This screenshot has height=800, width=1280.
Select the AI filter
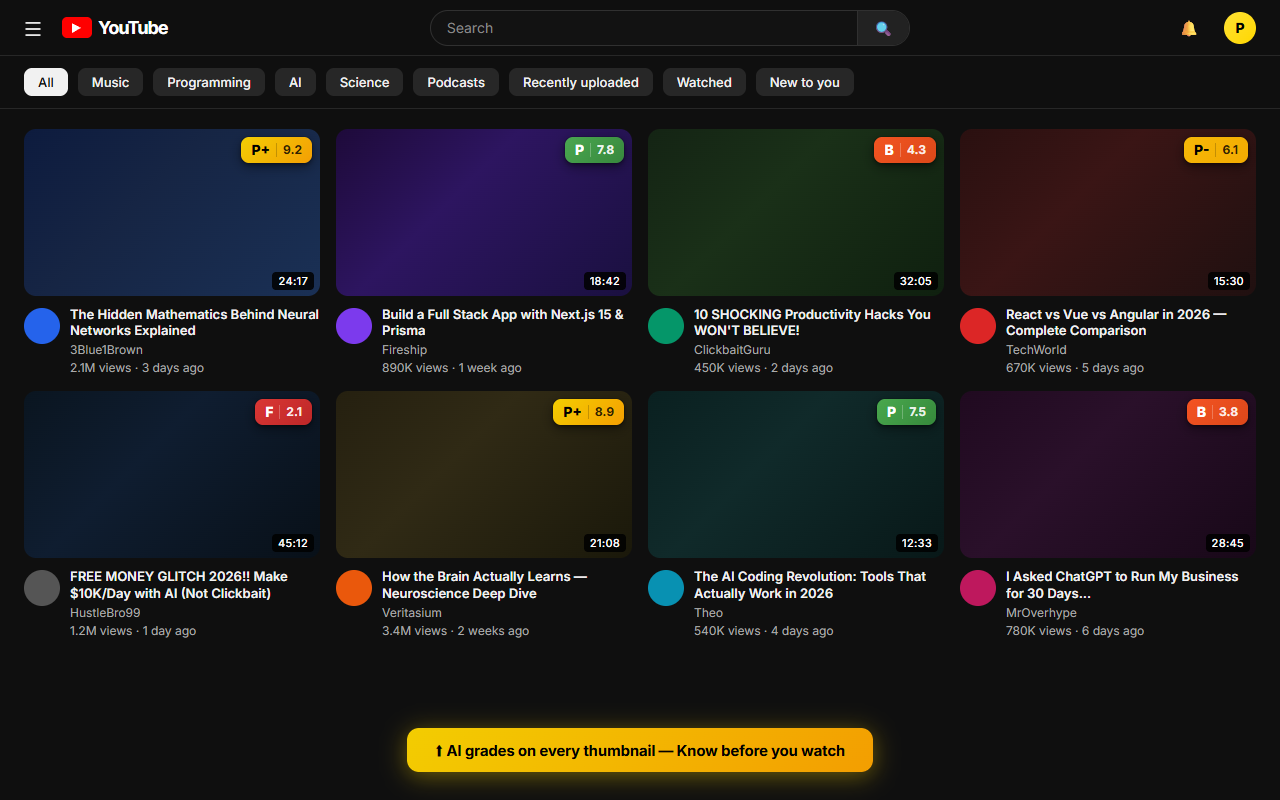295,82
